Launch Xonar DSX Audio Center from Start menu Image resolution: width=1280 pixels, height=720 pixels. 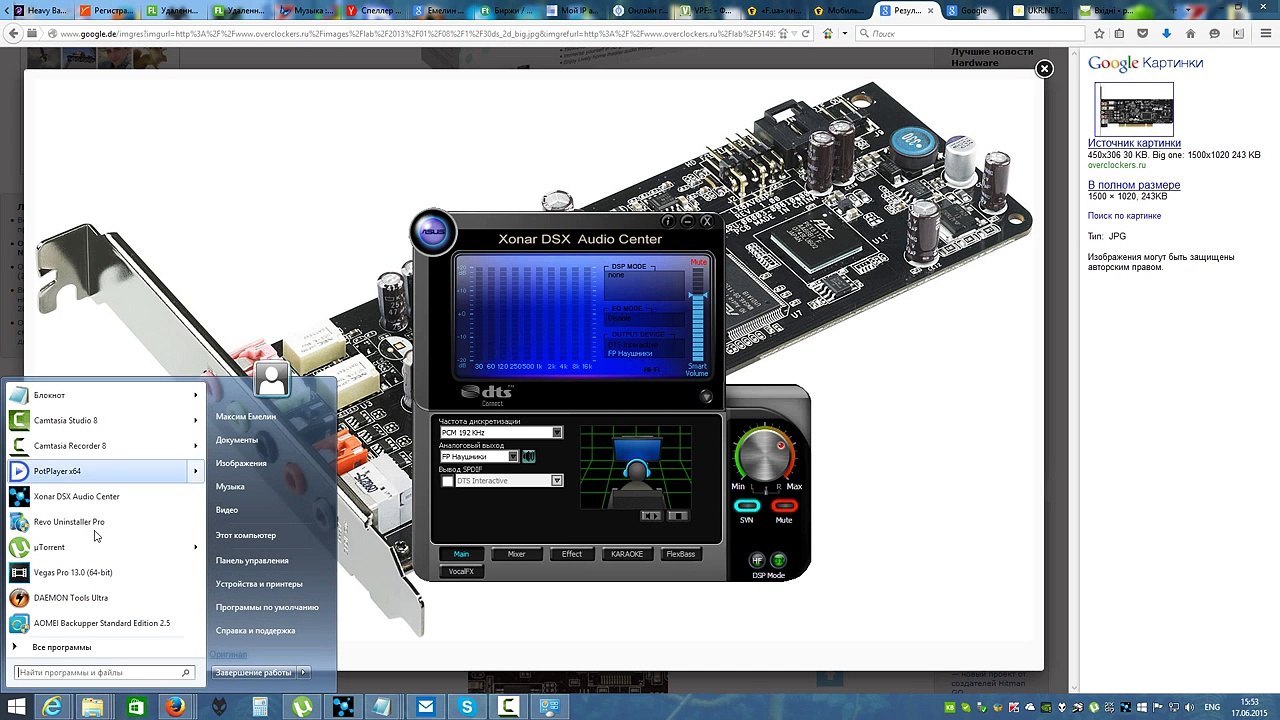[105, 497]
